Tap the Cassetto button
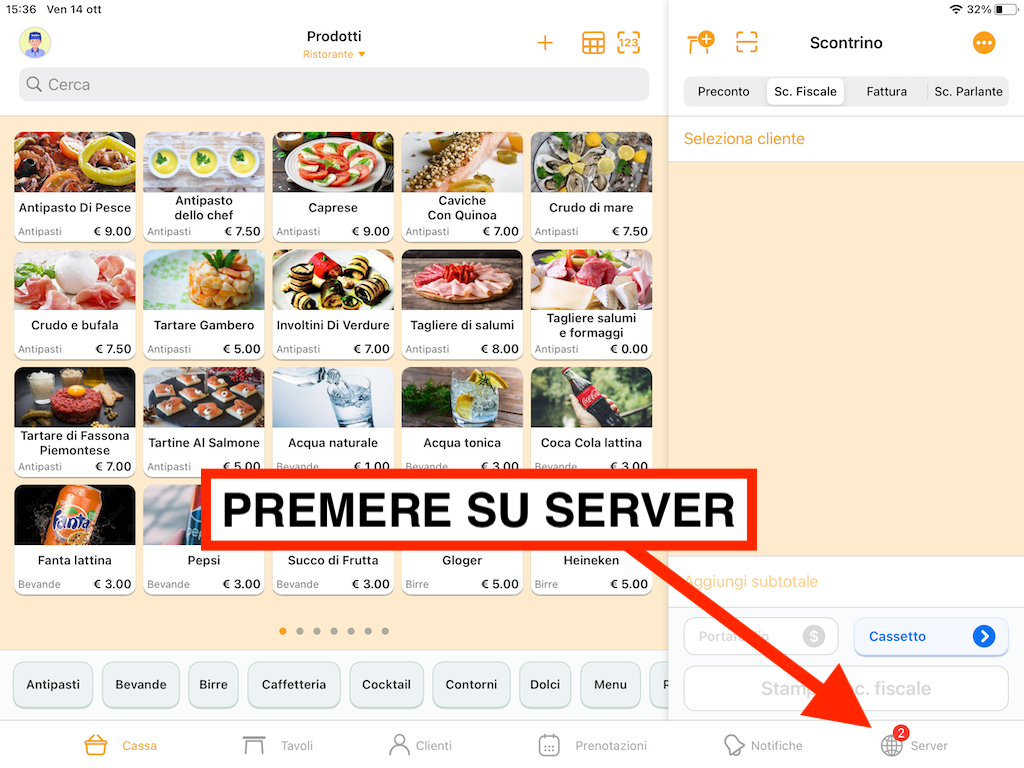 click(931, 636)
